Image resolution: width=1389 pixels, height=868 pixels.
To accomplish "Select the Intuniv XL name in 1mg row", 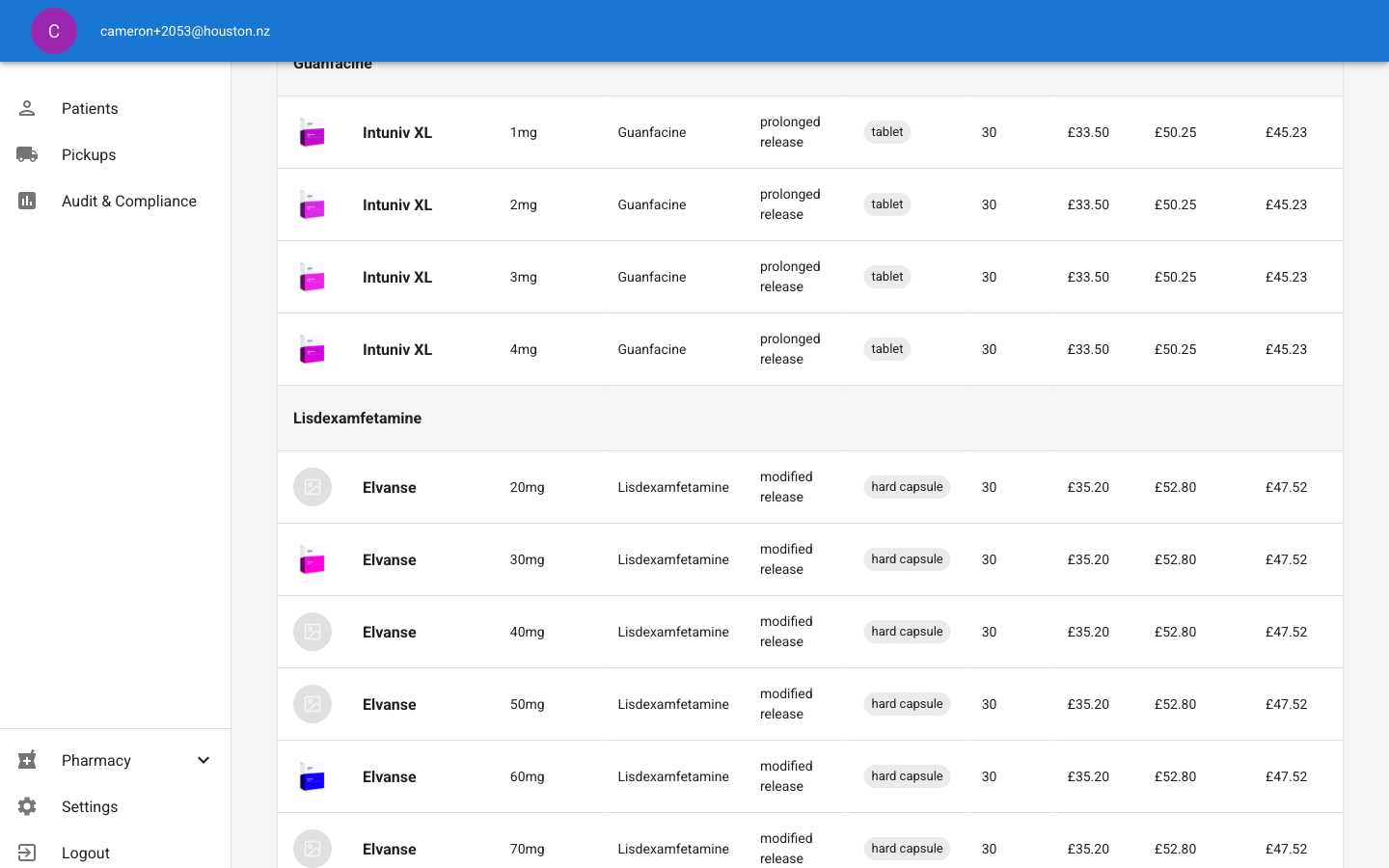I will [397, 133].
